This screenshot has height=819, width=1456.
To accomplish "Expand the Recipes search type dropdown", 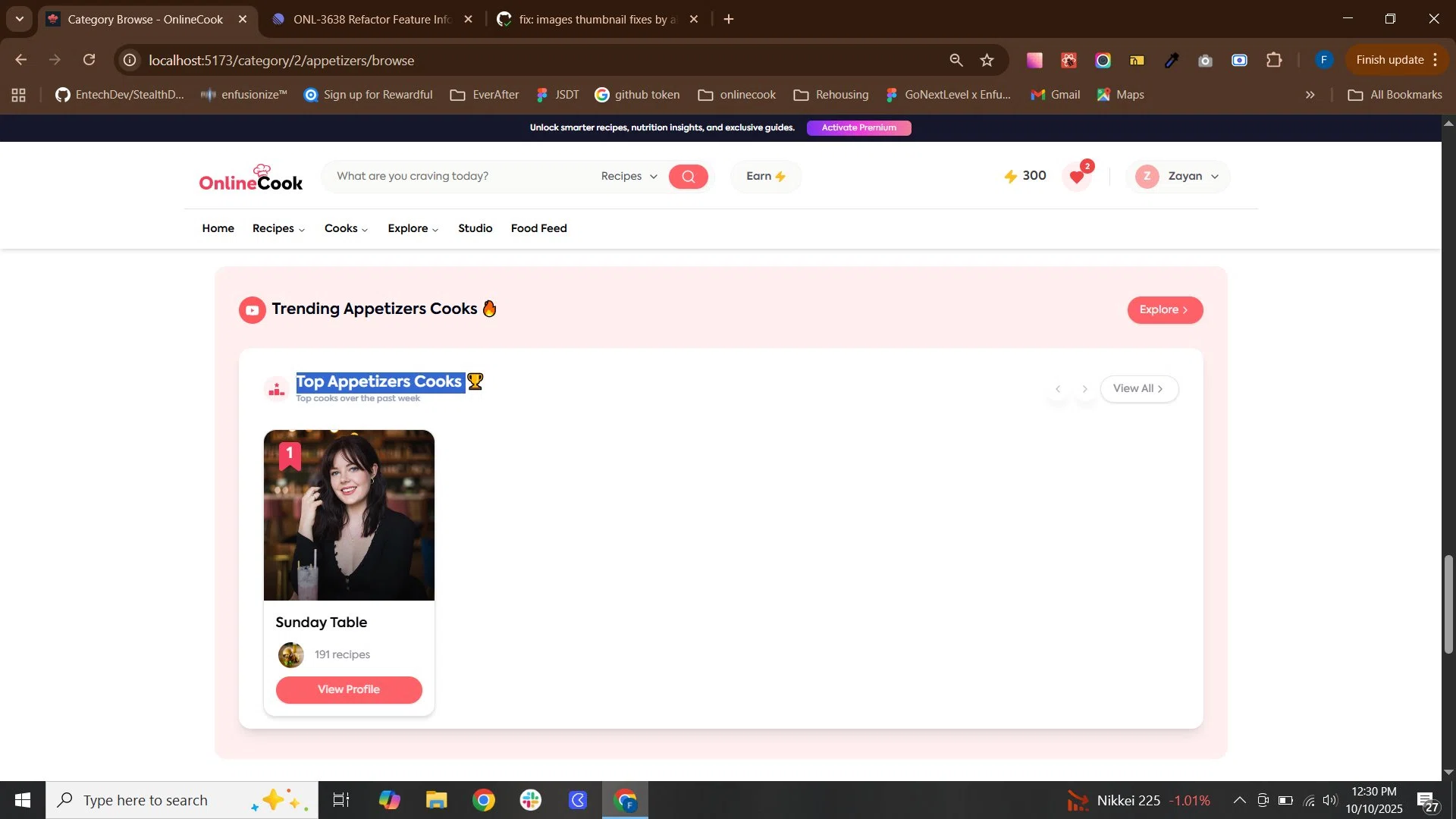I will [x=629, y=176].
